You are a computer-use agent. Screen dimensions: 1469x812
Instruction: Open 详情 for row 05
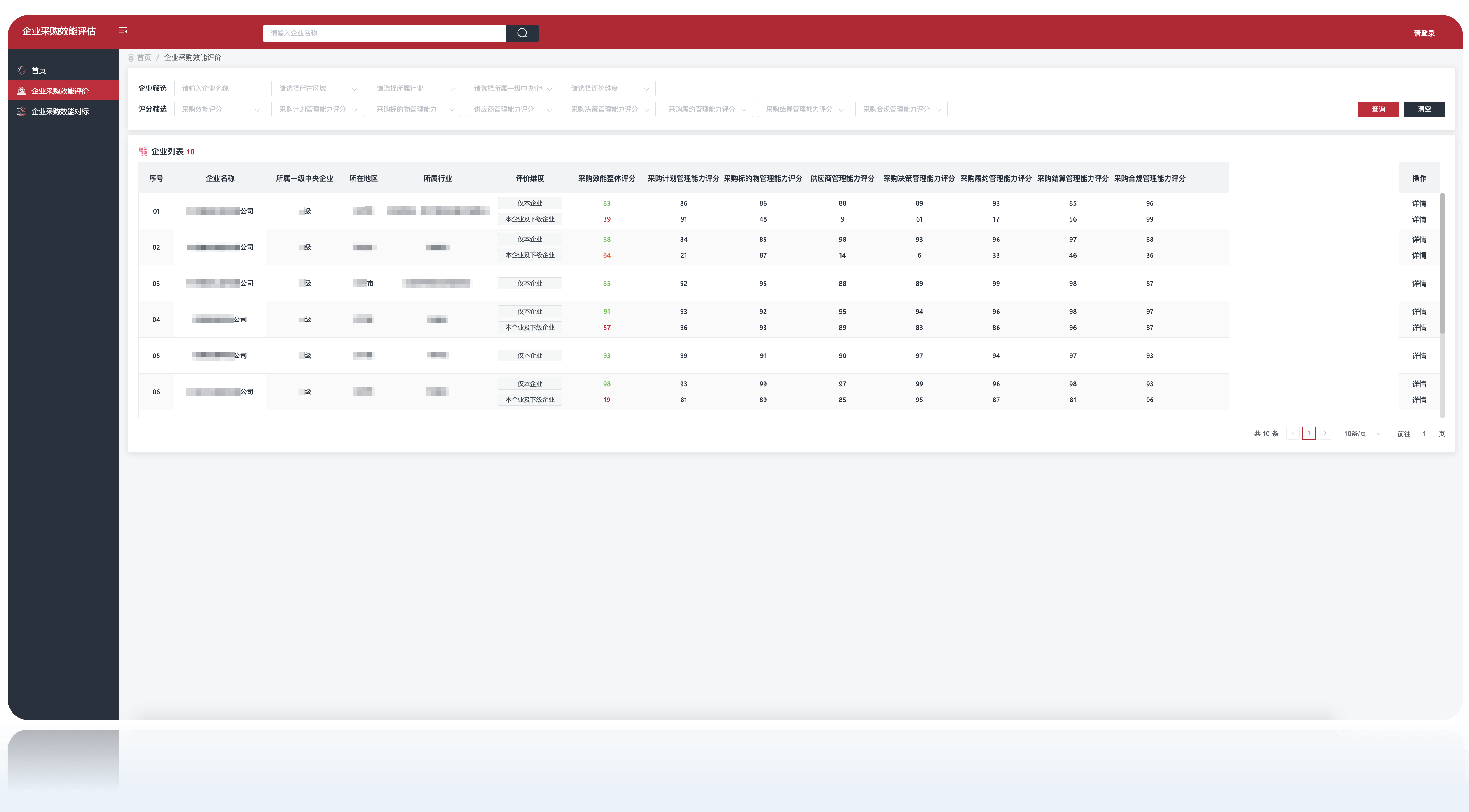click(x=1419, y=356)
